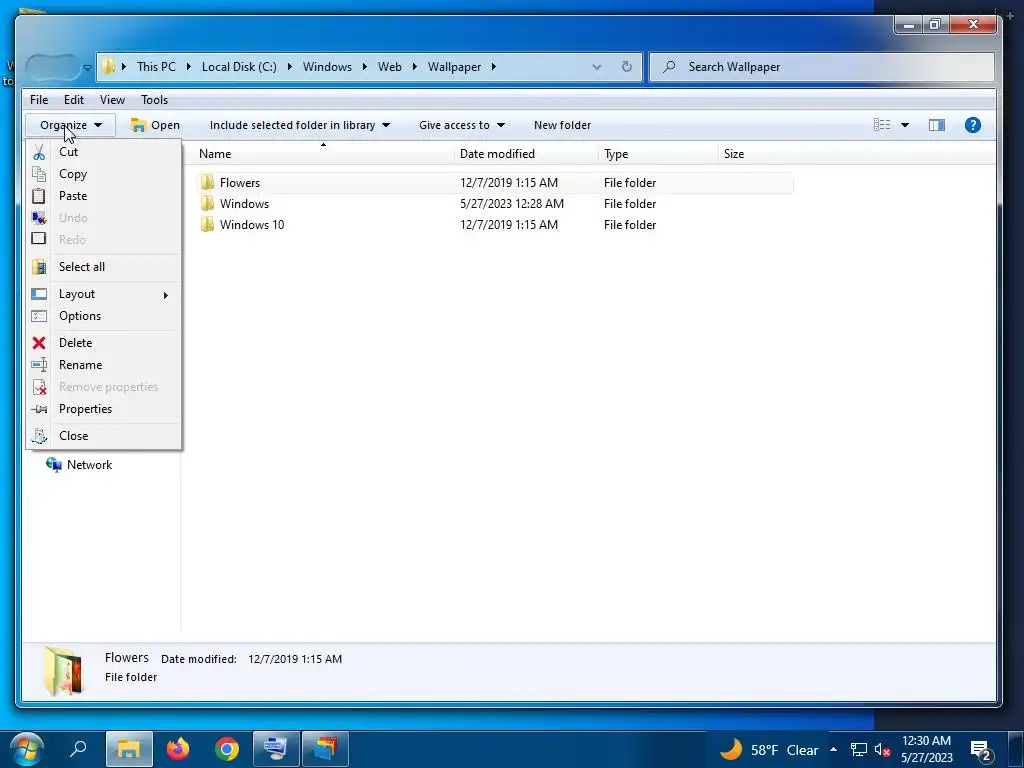Screen dimensions: 1024x768
Task: Click the Select all icon
Action: (x=39, y=267)
